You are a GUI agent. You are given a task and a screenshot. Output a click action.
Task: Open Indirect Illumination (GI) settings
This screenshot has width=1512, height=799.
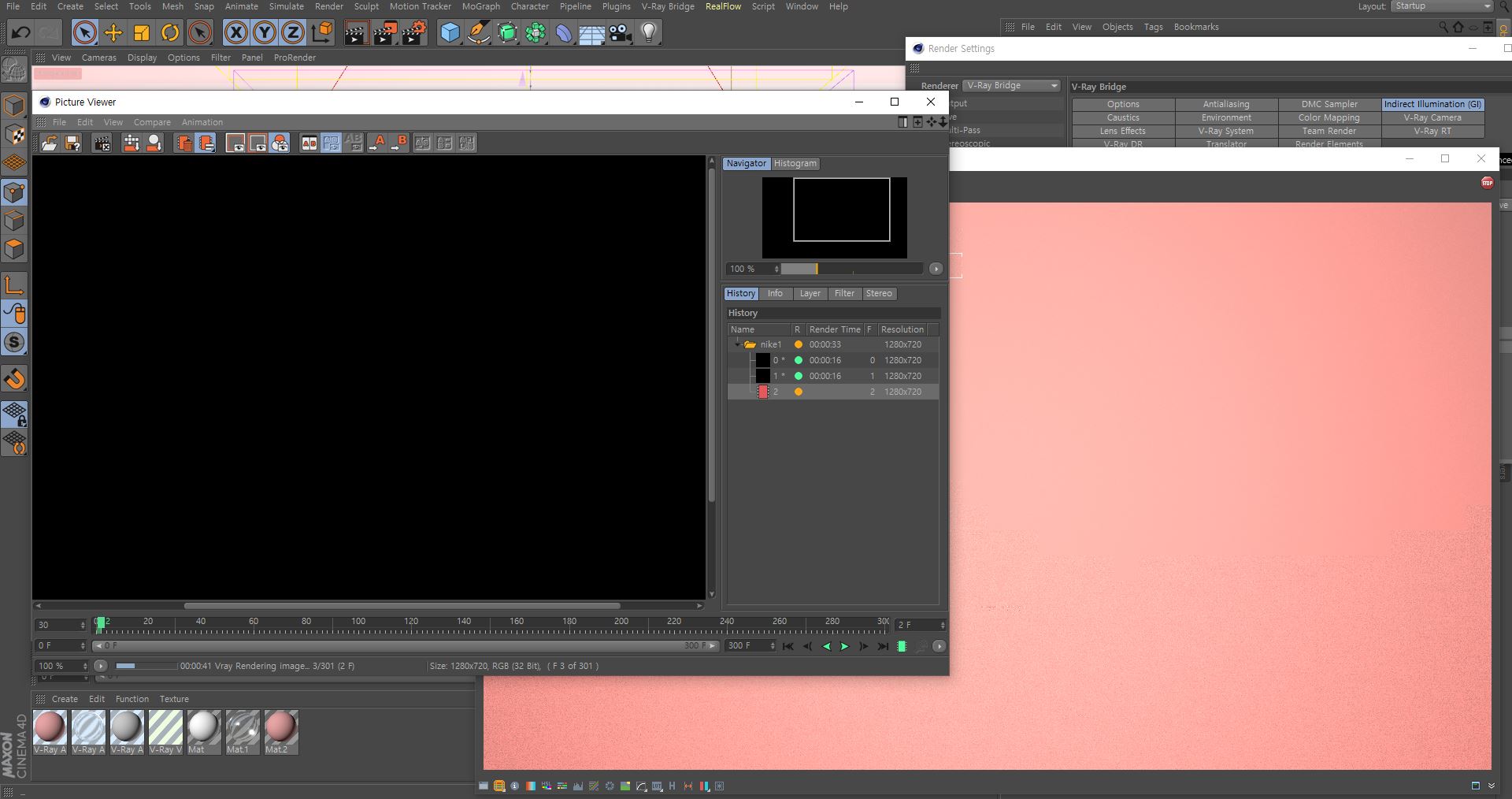pos(1432,104)
